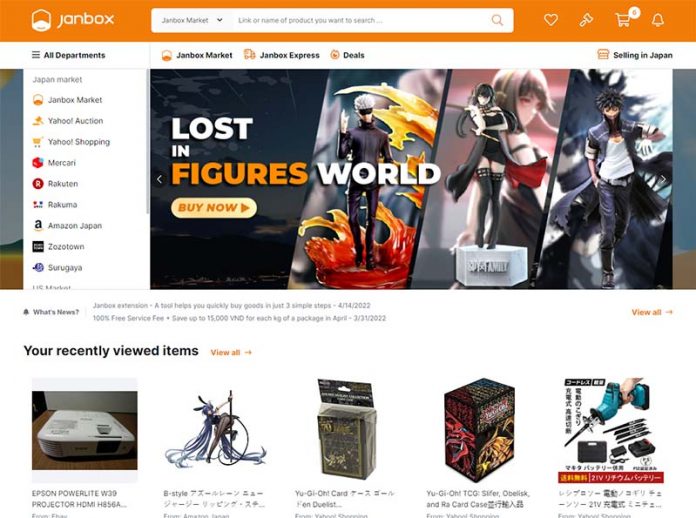Go to Janbox logo homepage
The image size is (696, 518).
click(73, 20)
